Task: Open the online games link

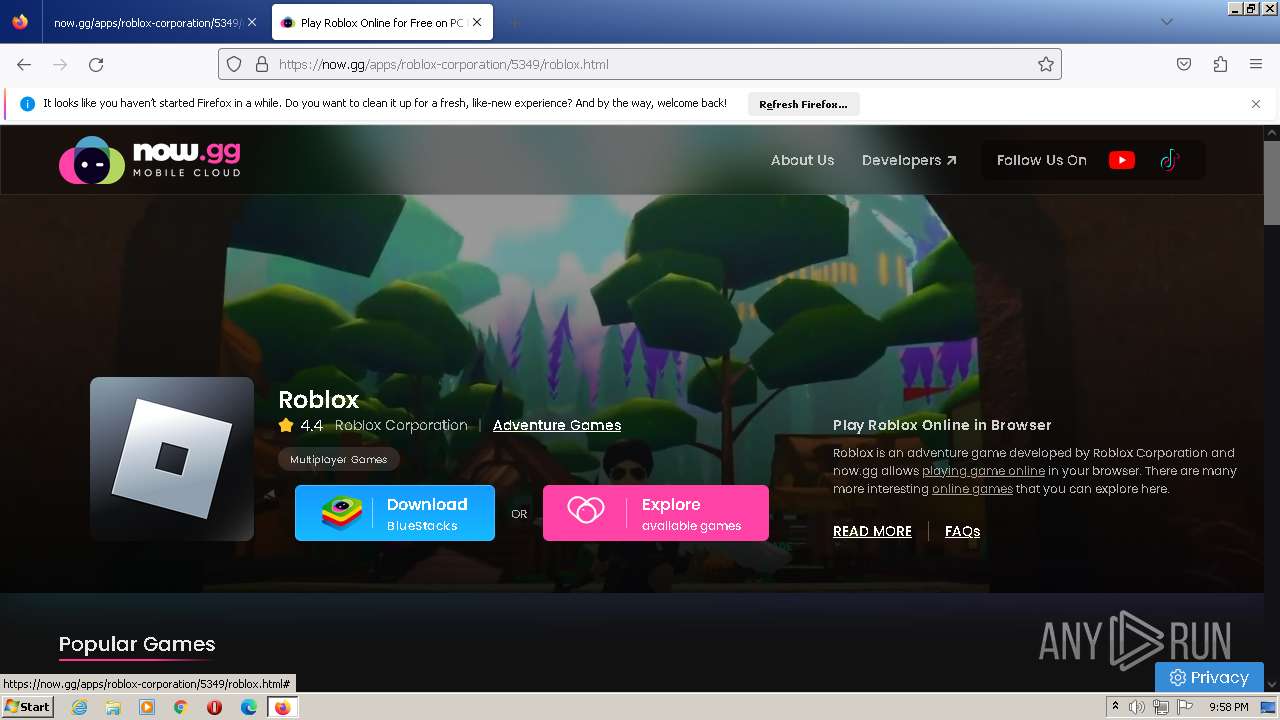Action: click(x=972, y=489)
